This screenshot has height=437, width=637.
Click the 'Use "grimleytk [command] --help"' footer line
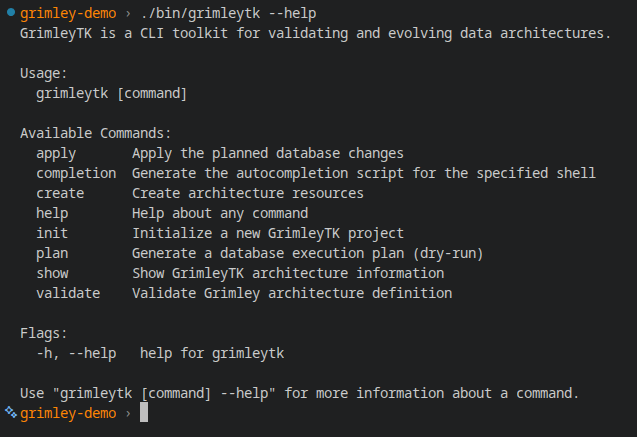tap(299, 393)
